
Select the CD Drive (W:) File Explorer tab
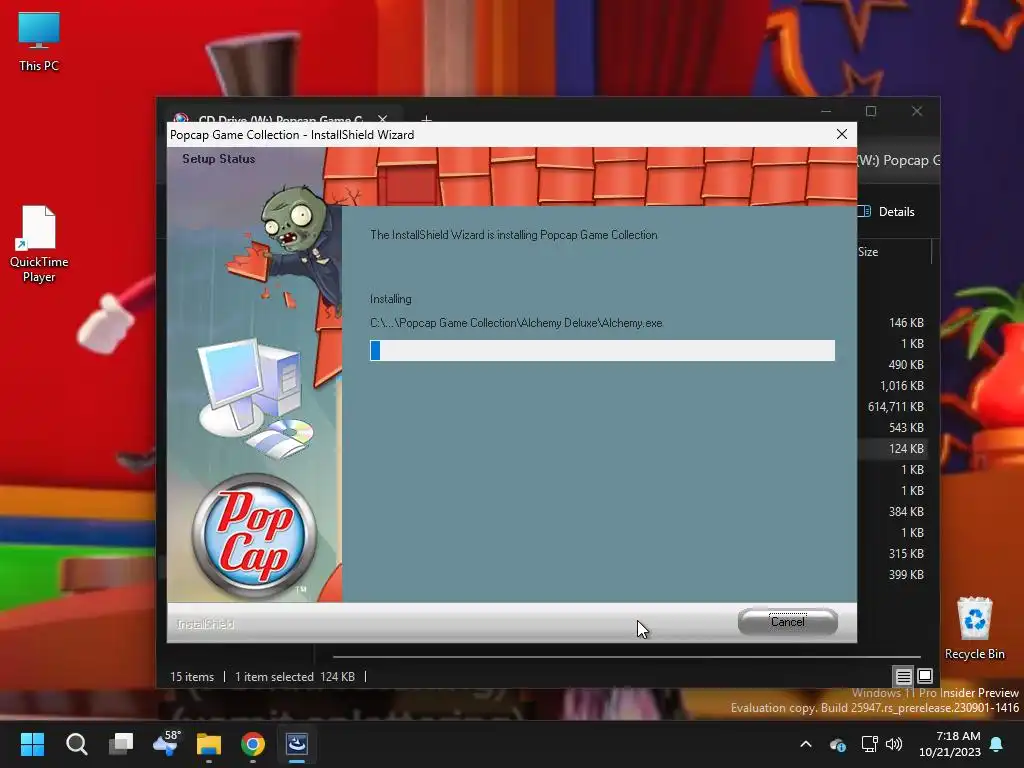pos(280,118)
